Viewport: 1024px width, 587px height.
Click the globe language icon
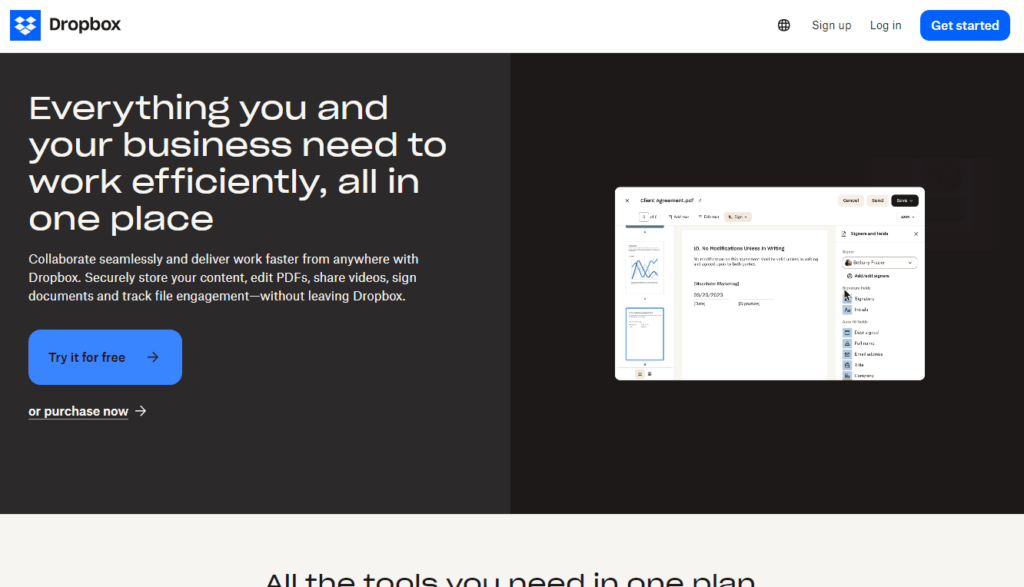[783, 24]
